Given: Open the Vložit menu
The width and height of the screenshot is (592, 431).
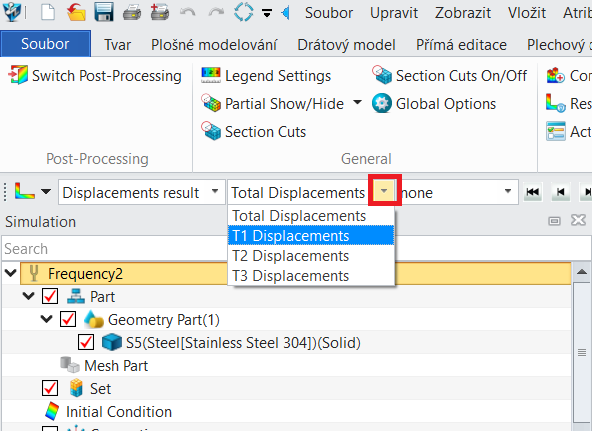Looking at the screenshot, I should (527, 13).
